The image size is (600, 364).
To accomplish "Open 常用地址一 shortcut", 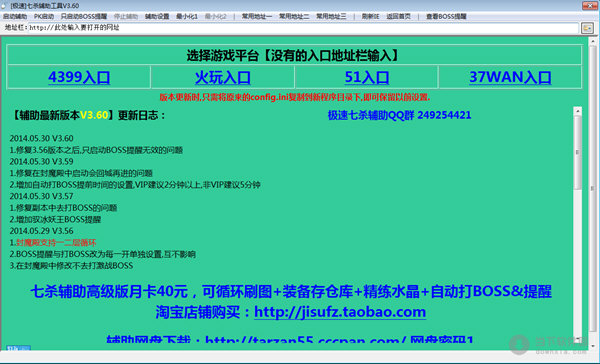I will click(x=257, y=16).
